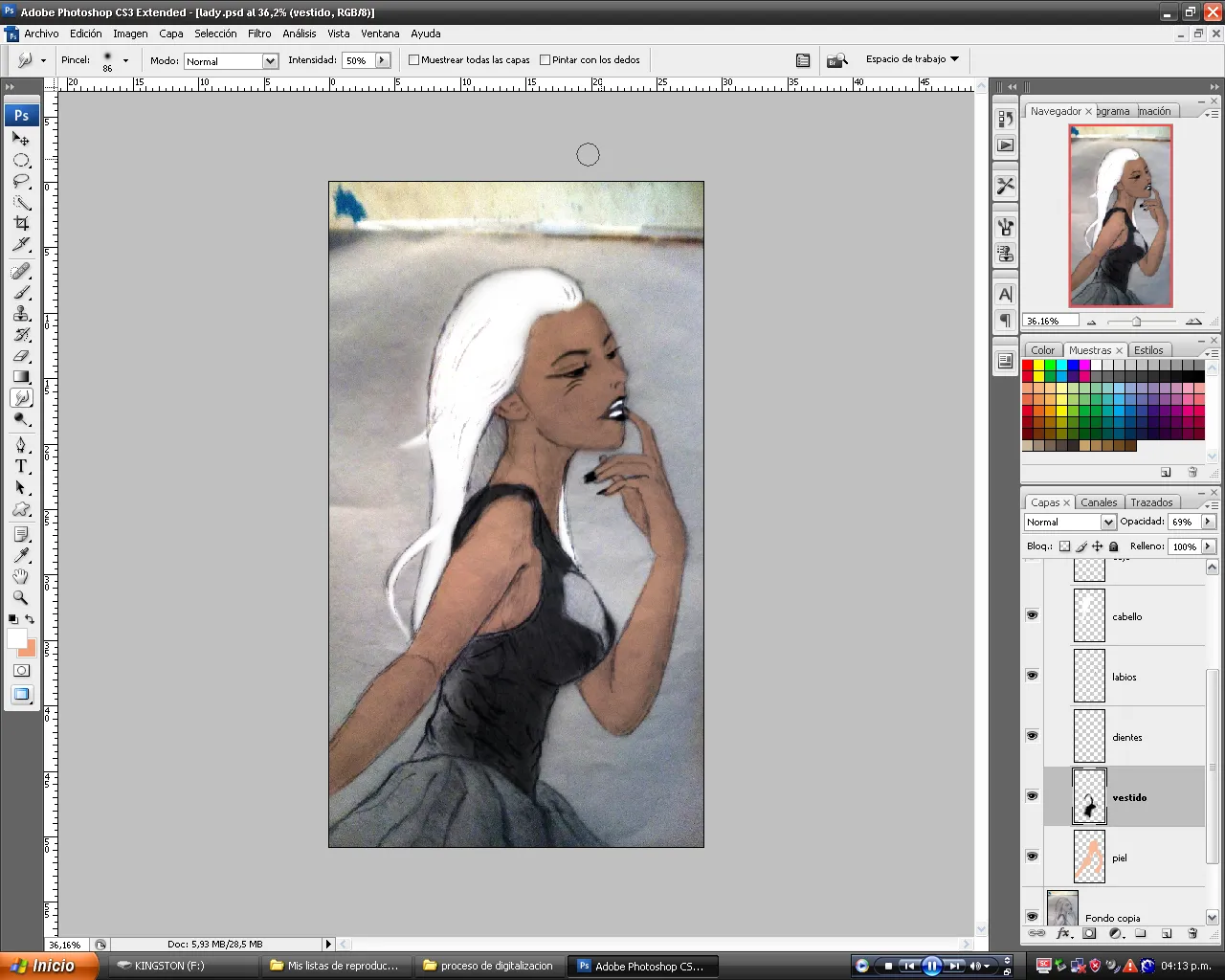
Task: Select the Magic Wand tool
Action: click(x=21, y=203)
